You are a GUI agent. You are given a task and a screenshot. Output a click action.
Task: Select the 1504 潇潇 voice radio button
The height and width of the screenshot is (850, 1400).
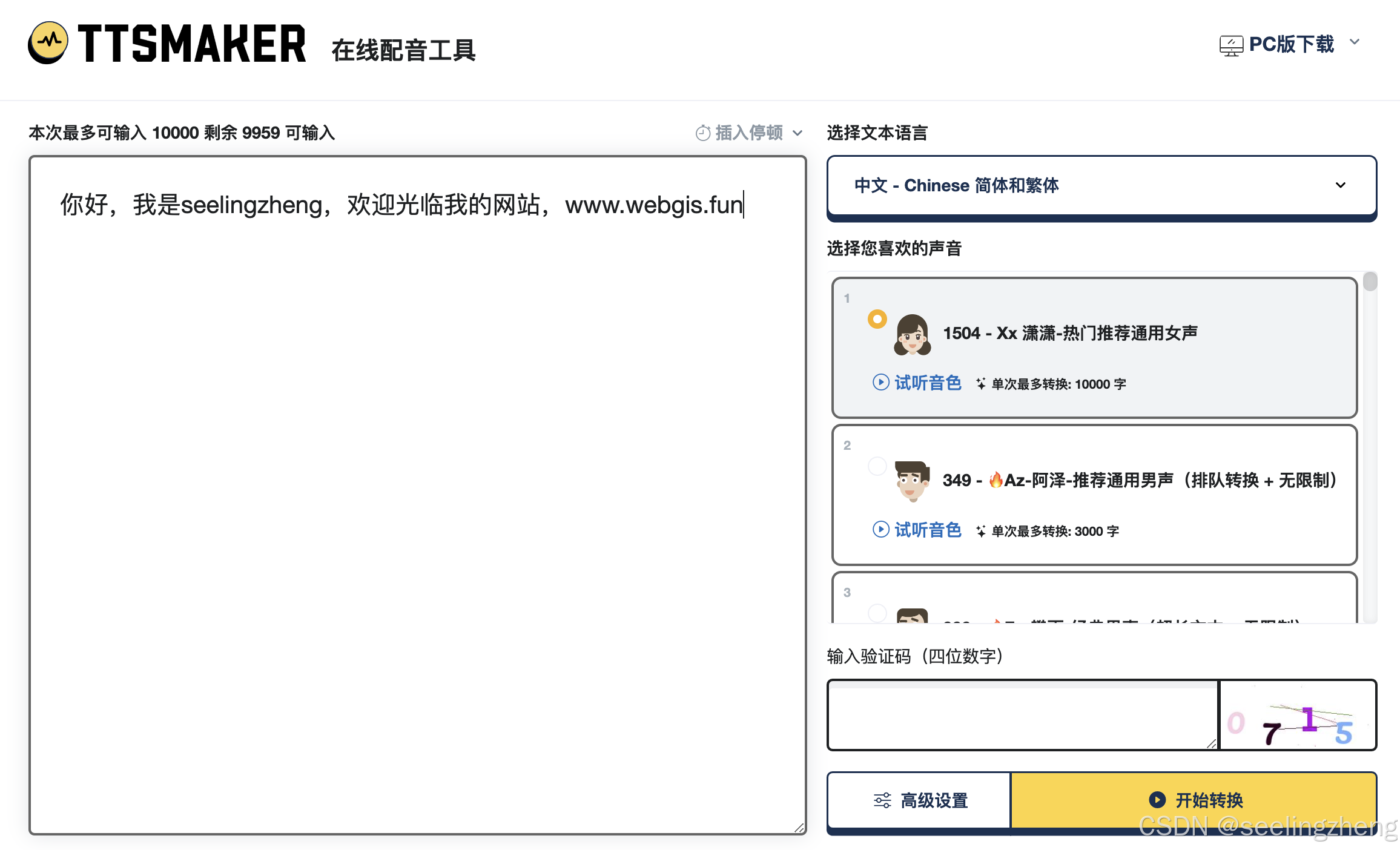[x=877, y=319]
